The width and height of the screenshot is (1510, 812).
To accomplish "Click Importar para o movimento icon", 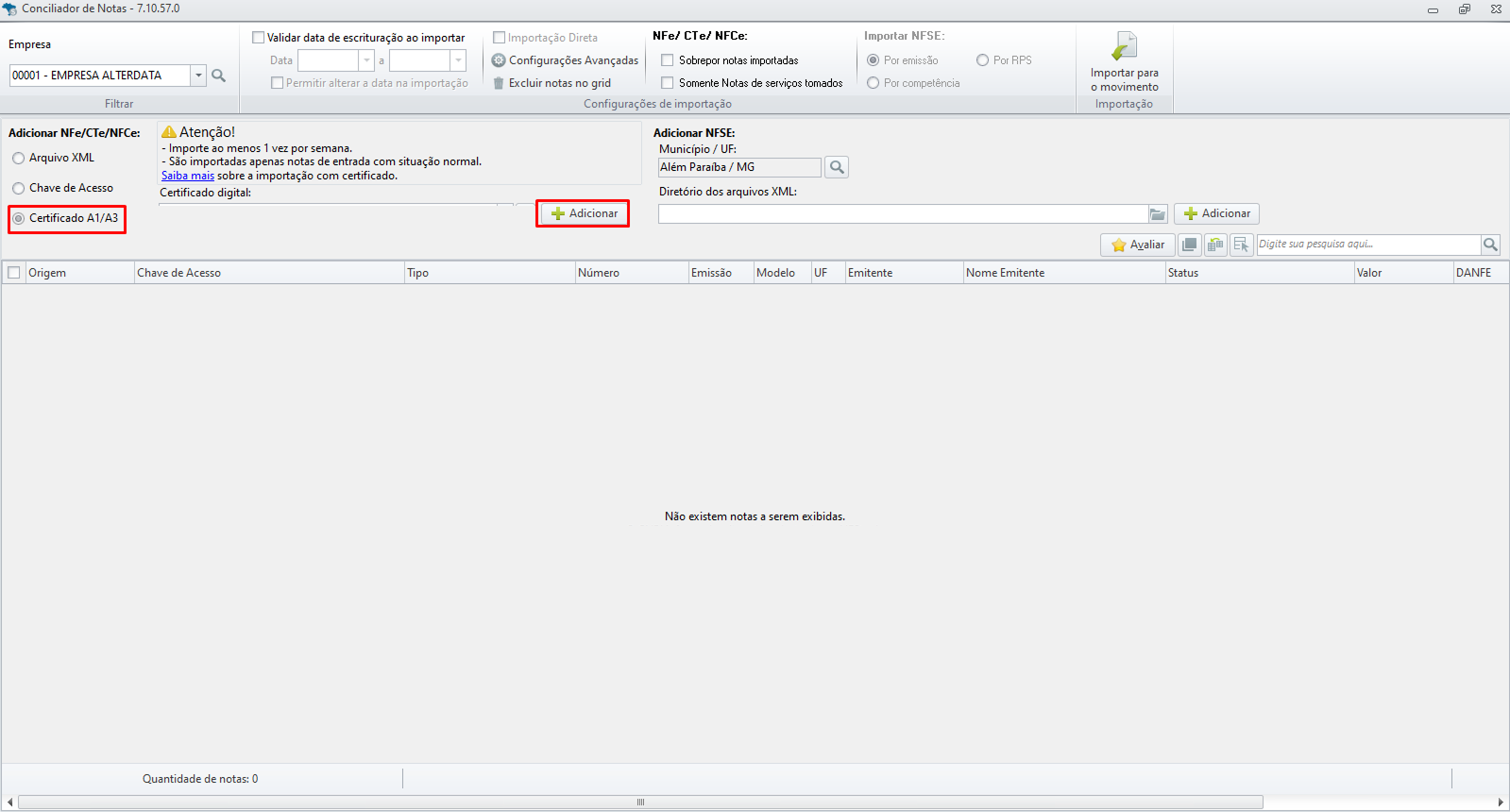I will click(x=1124, y=45).
